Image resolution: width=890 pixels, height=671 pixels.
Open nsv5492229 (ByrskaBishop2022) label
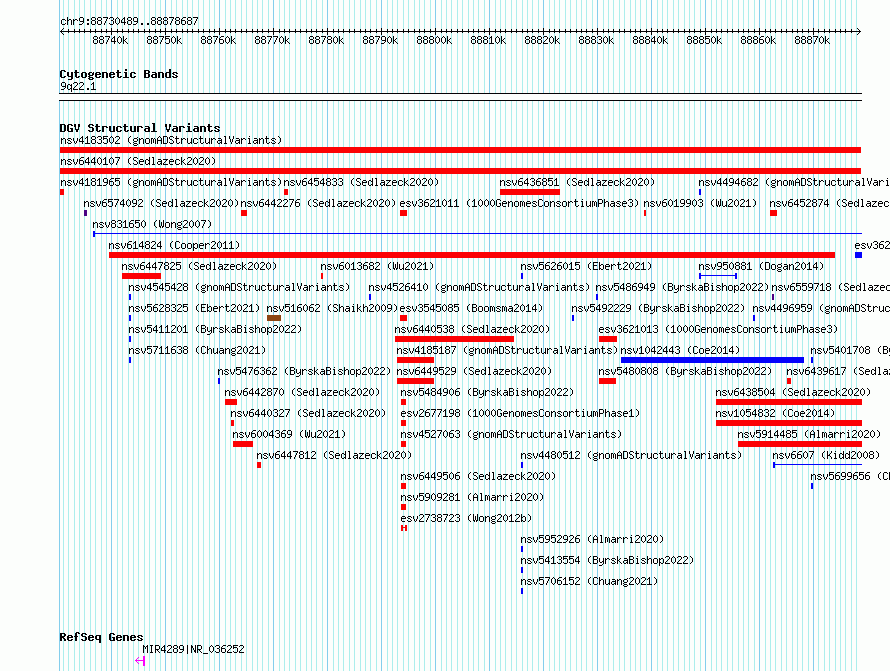658,308
